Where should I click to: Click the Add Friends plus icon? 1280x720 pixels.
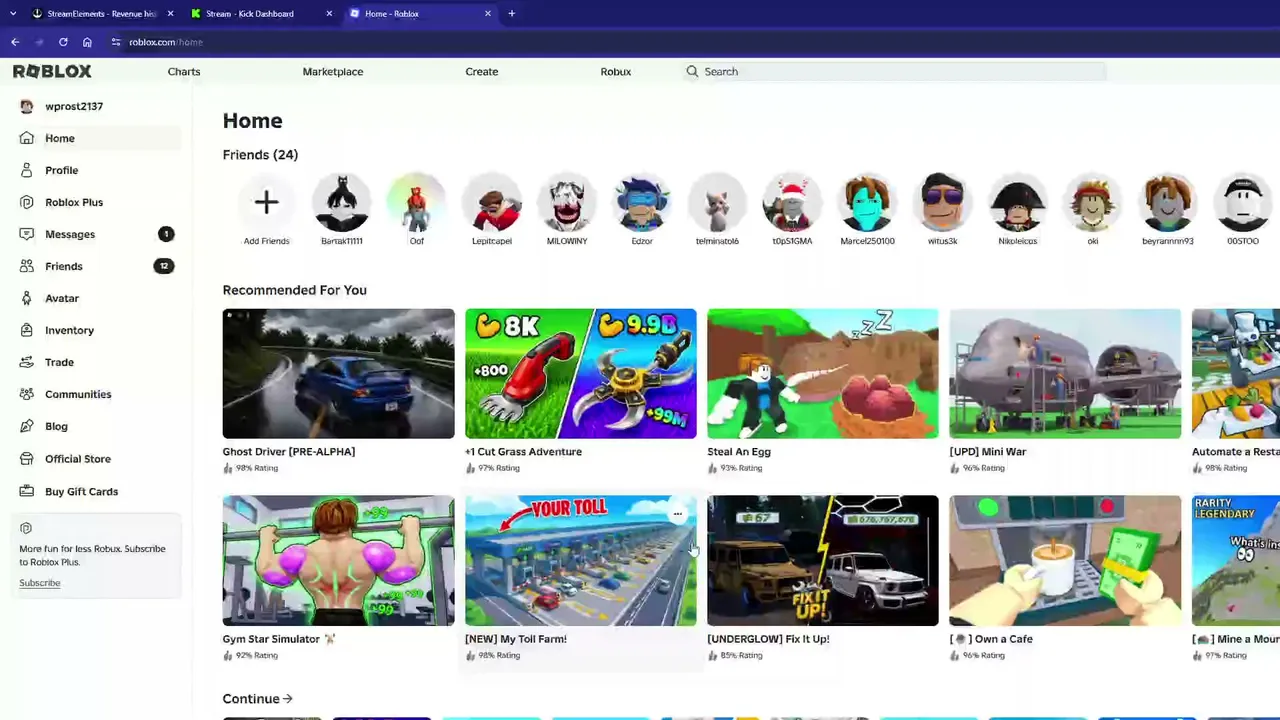click(x=266, y=203)
